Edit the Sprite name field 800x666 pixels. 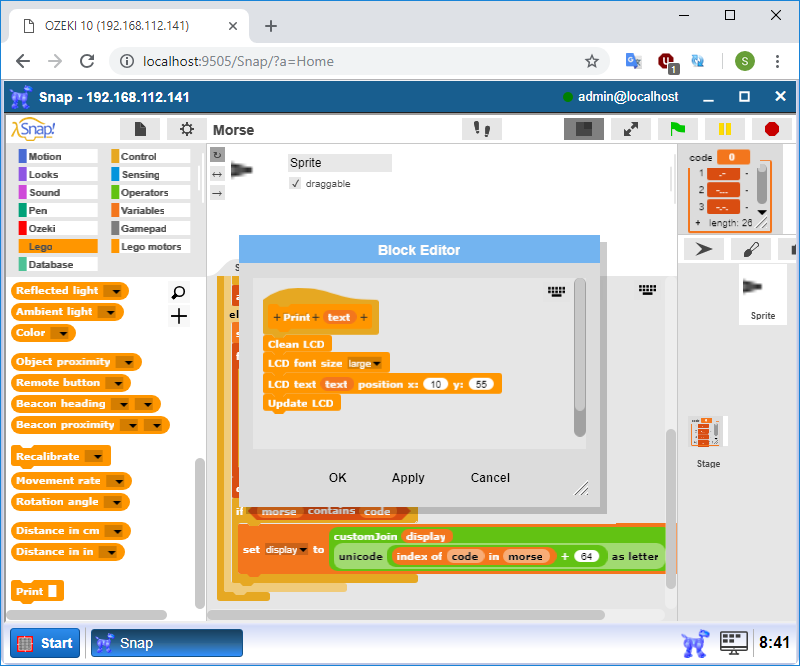pos(340,163)
